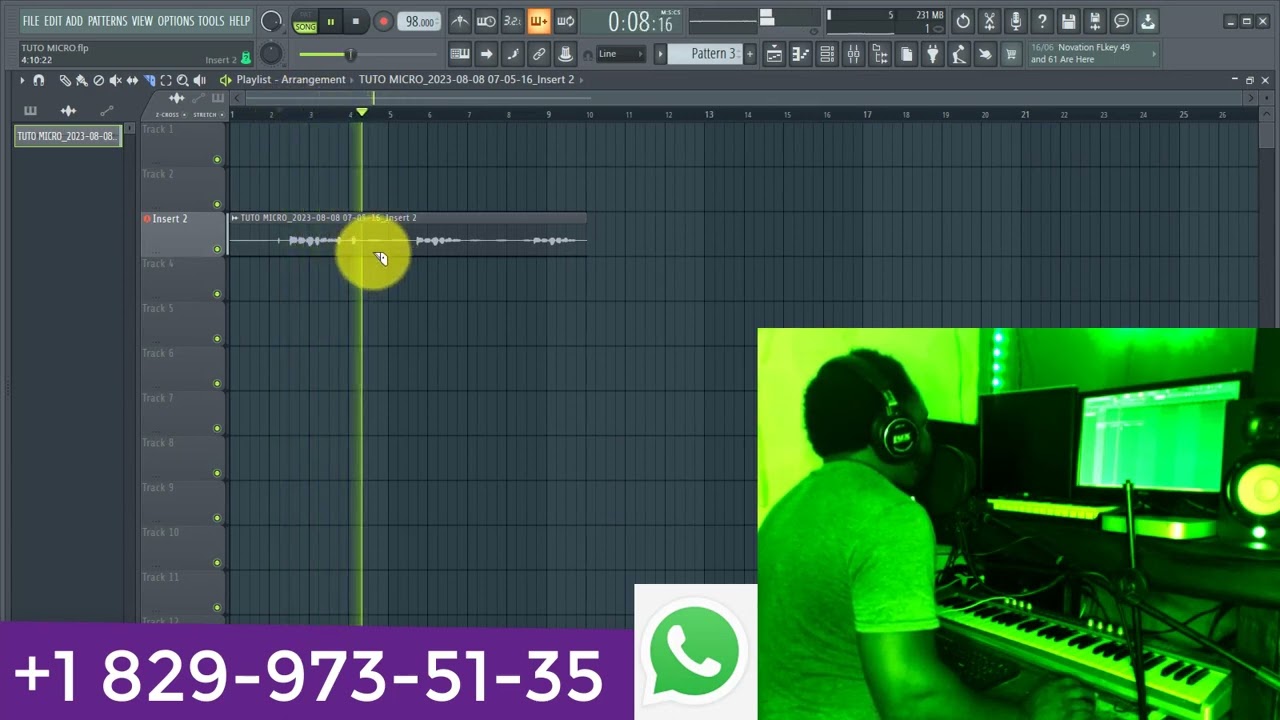Viewport: 1280px width, 720px height.
Task: Open the Piano roll icon
Action: click(x=800, y=54)
